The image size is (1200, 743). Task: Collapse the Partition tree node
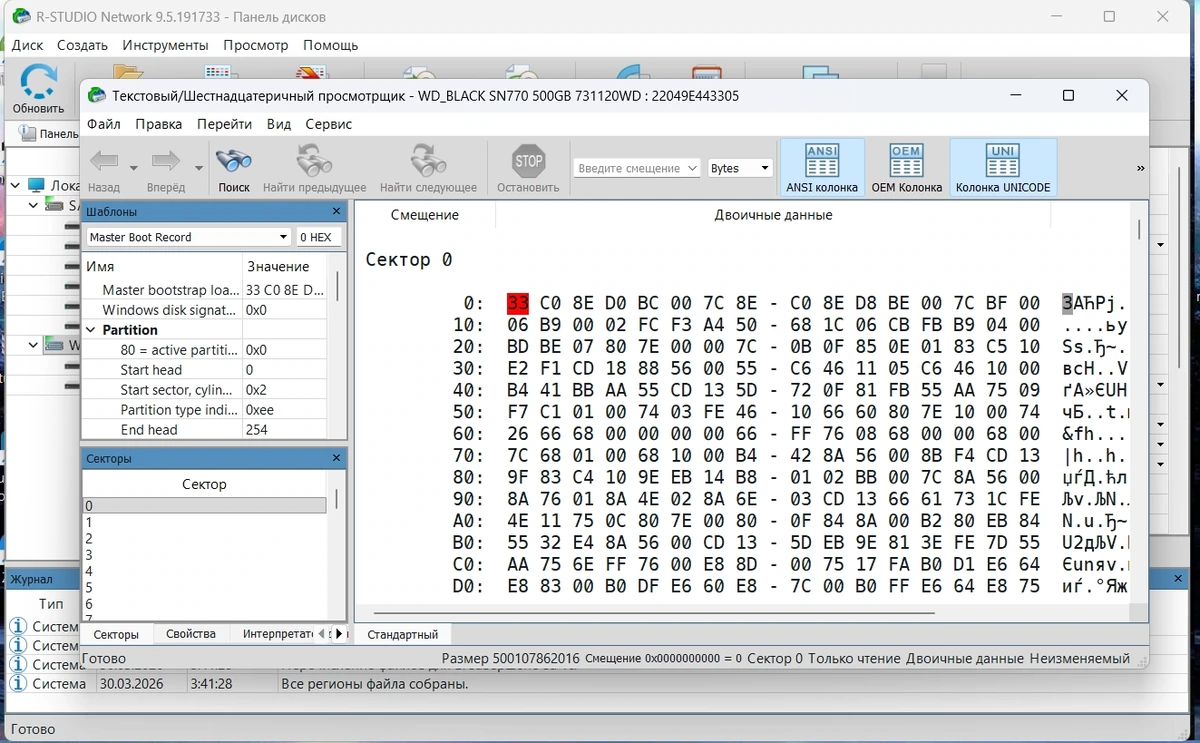92,330
